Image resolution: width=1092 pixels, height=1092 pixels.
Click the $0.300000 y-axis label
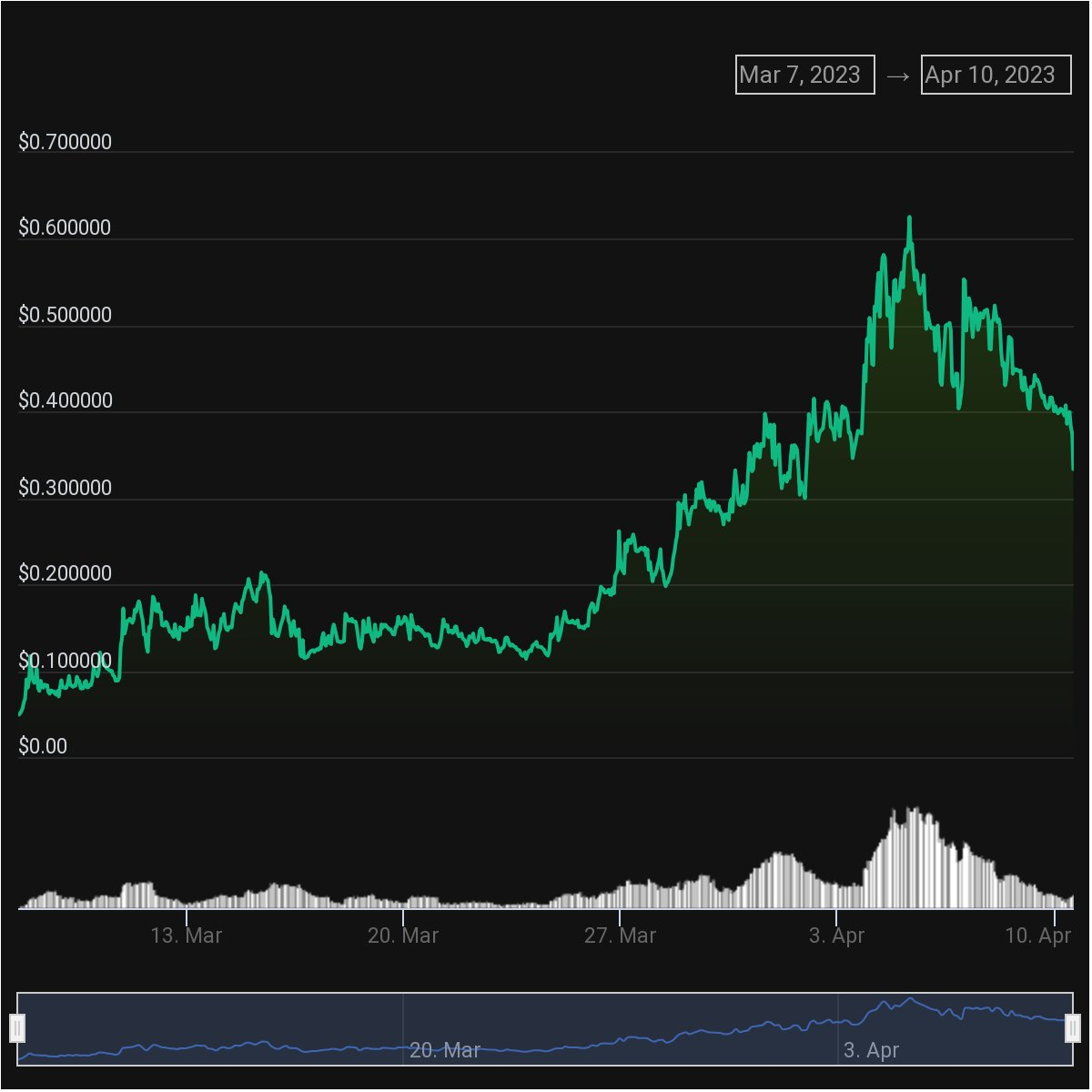tap(66, 488)
